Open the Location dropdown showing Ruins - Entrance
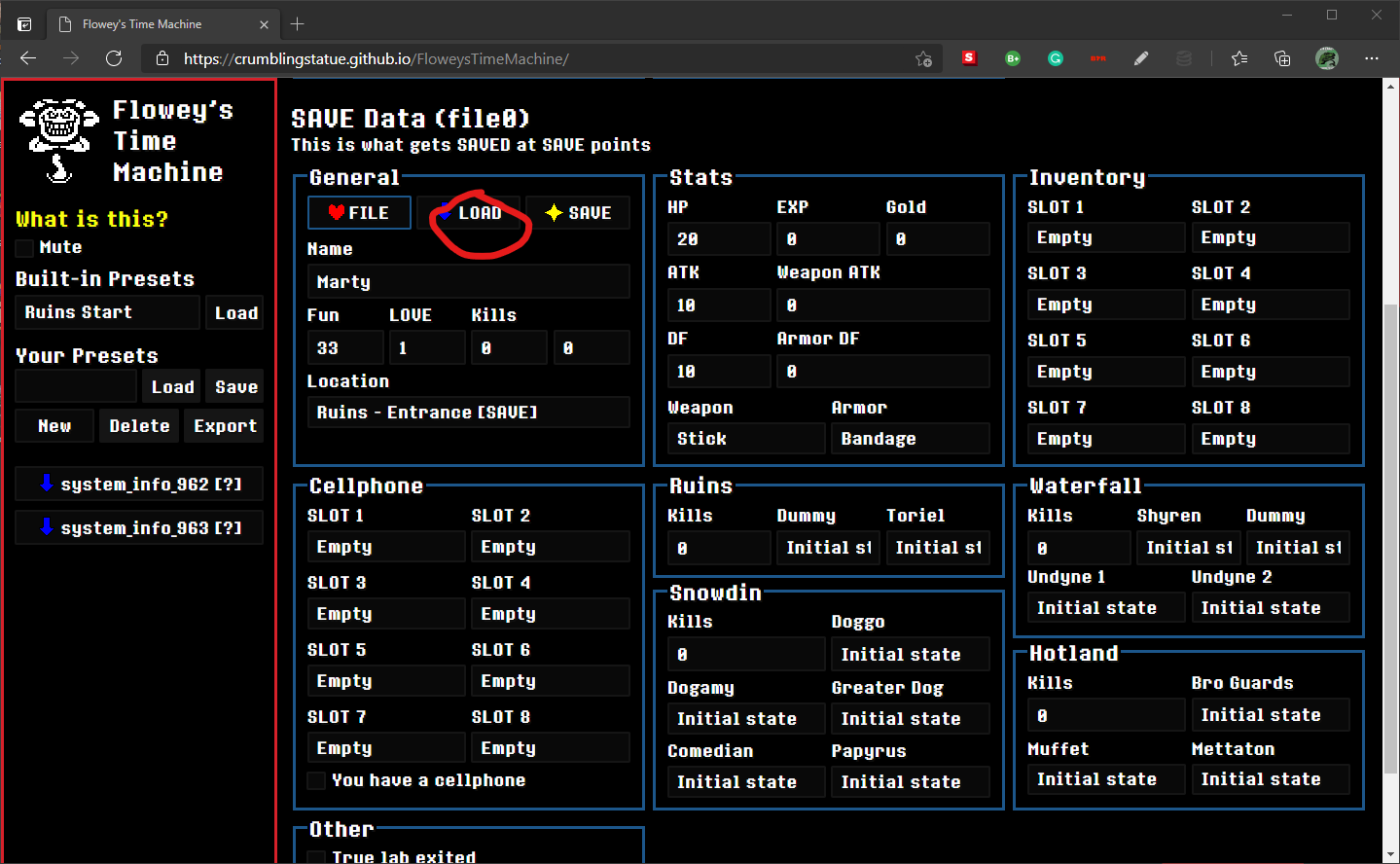 [469, 413]
